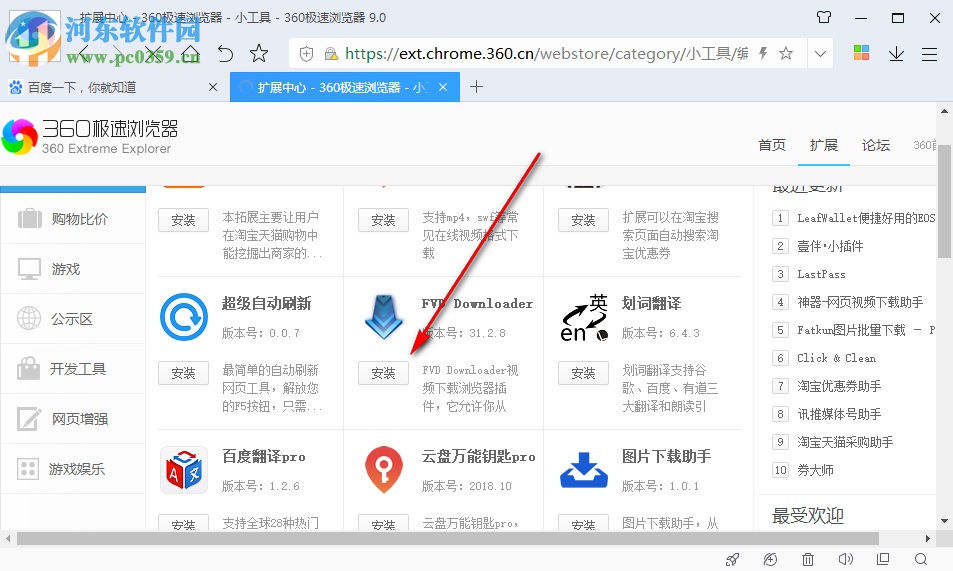Click the speaker mute icon in status bar
Image resolution: width=953 pixels, height=571 pixels.
[x=845, y=559]
